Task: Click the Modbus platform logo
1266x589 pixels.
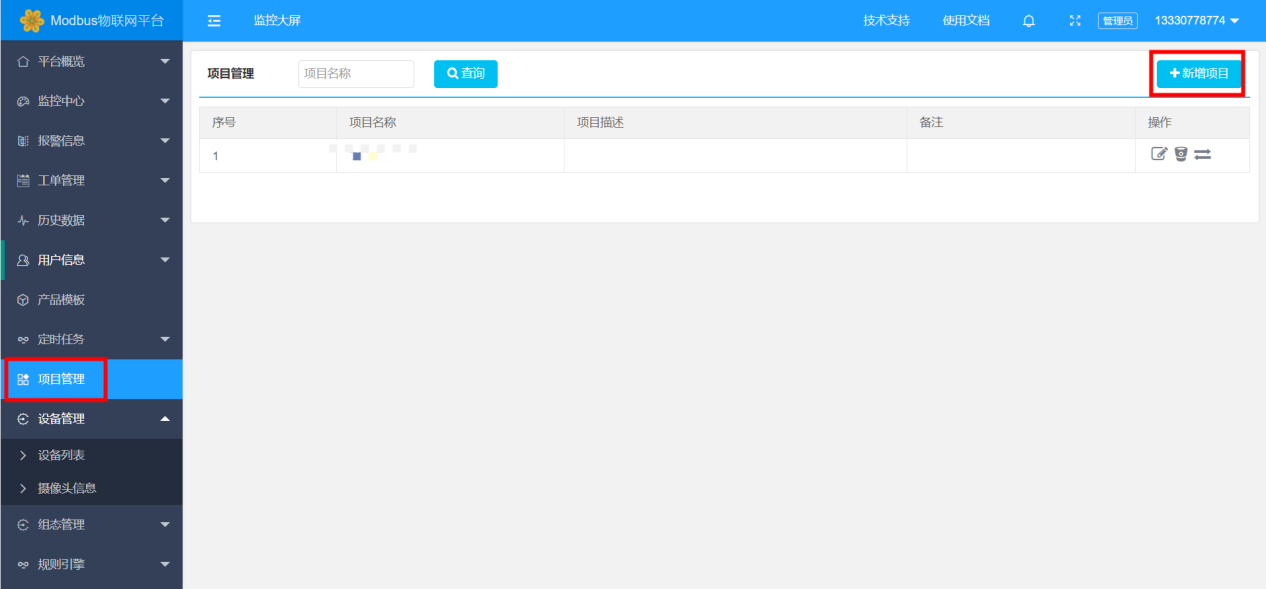Action: click(33, 21)
